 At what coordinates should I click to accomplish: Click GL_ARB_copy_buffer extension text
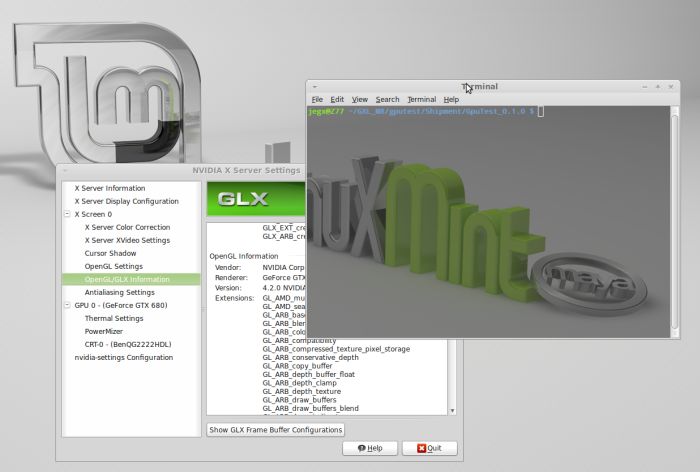(x=297, y=366)
